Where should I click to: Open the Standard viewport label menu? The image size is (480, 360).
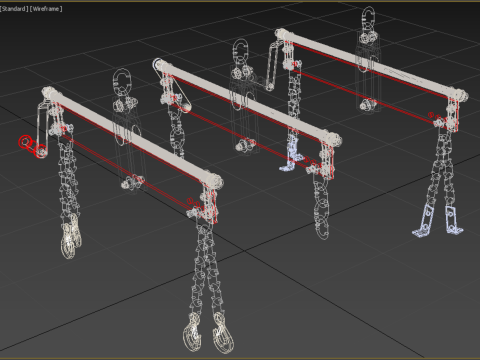coord(14,9)
